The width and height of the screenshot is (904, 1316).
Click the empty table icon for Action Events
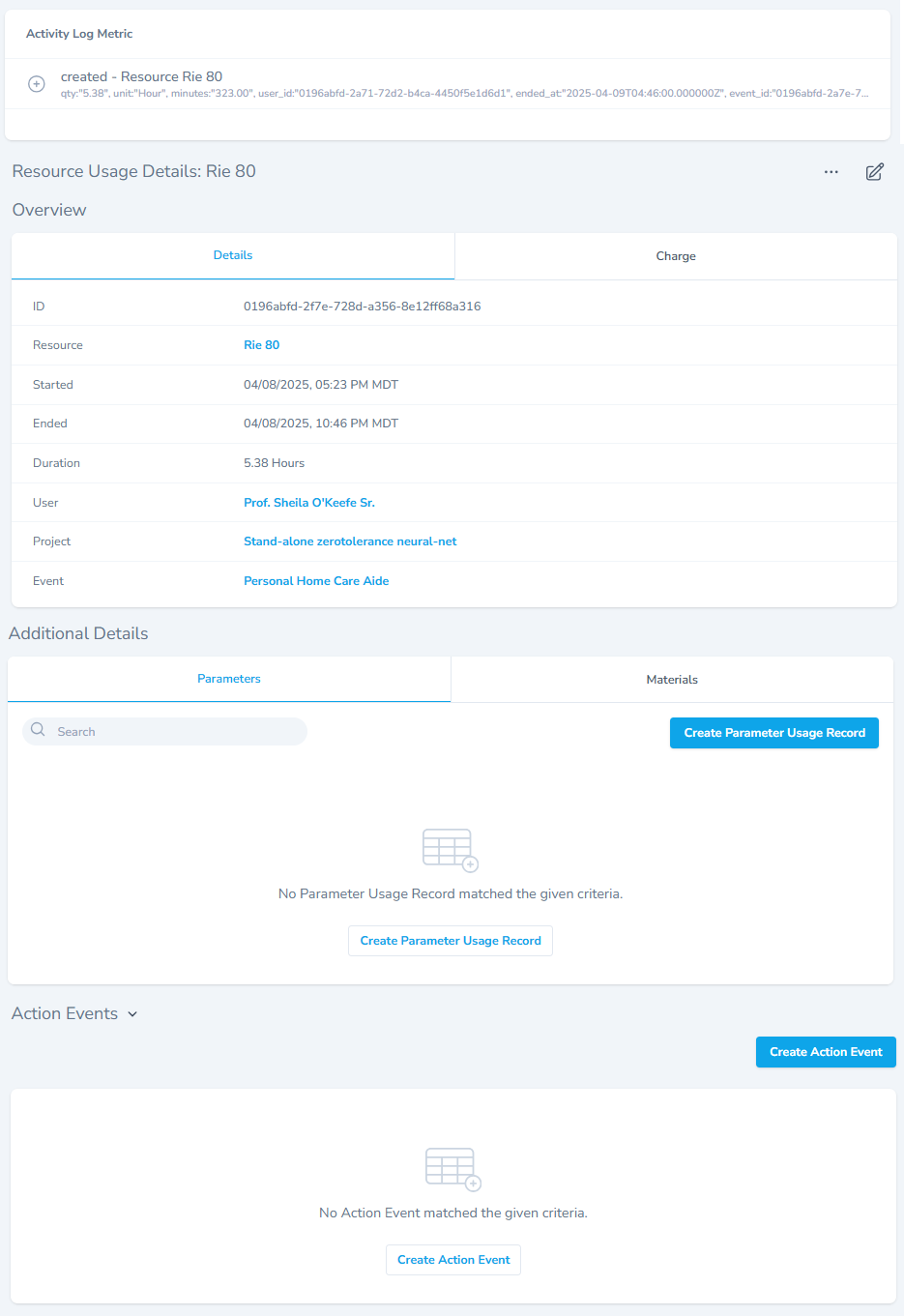pyautogui.click(x=452, y=1169)
